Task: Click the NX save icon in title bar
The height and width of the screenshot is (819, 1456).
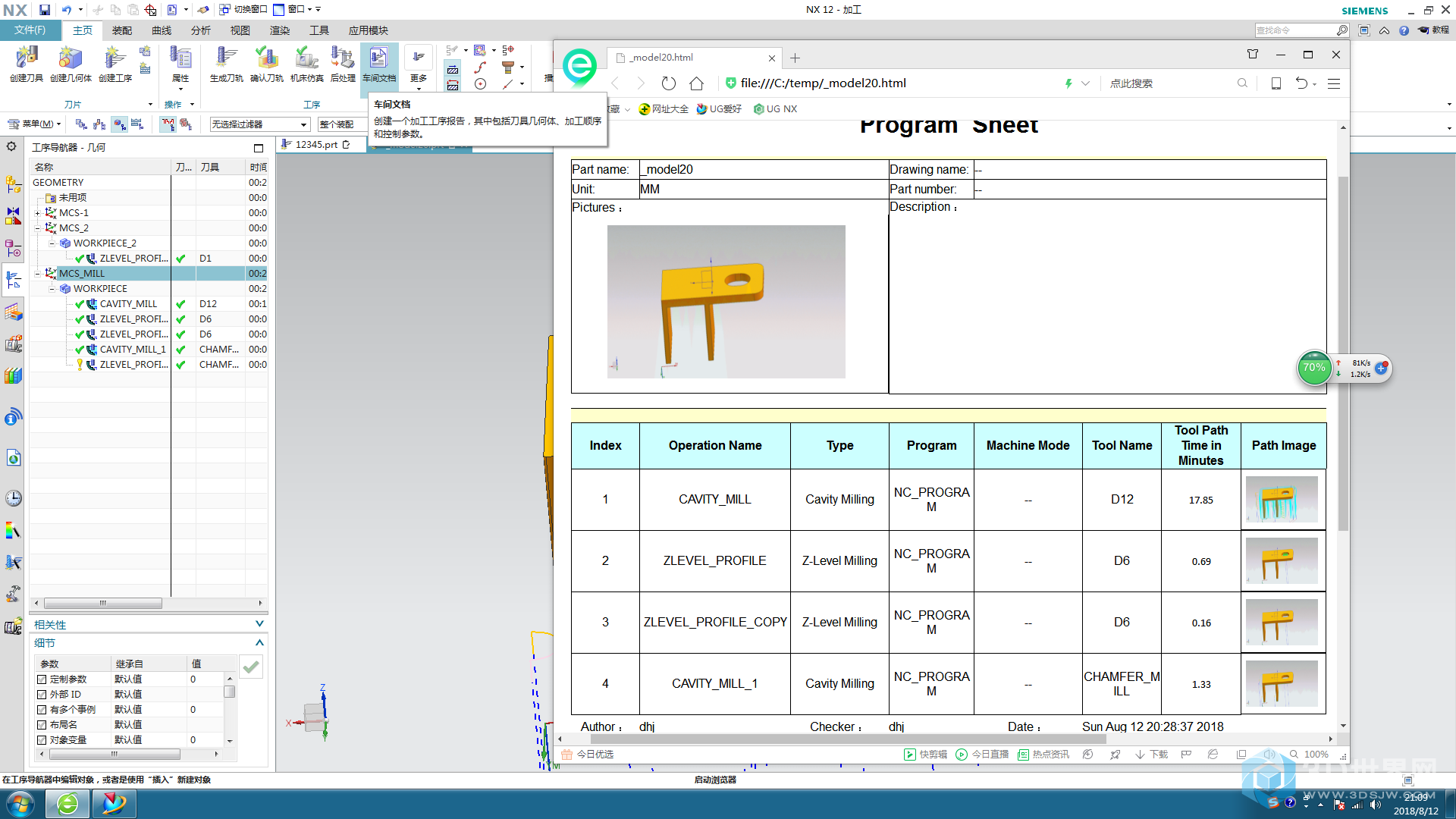Action: (45, 10)
